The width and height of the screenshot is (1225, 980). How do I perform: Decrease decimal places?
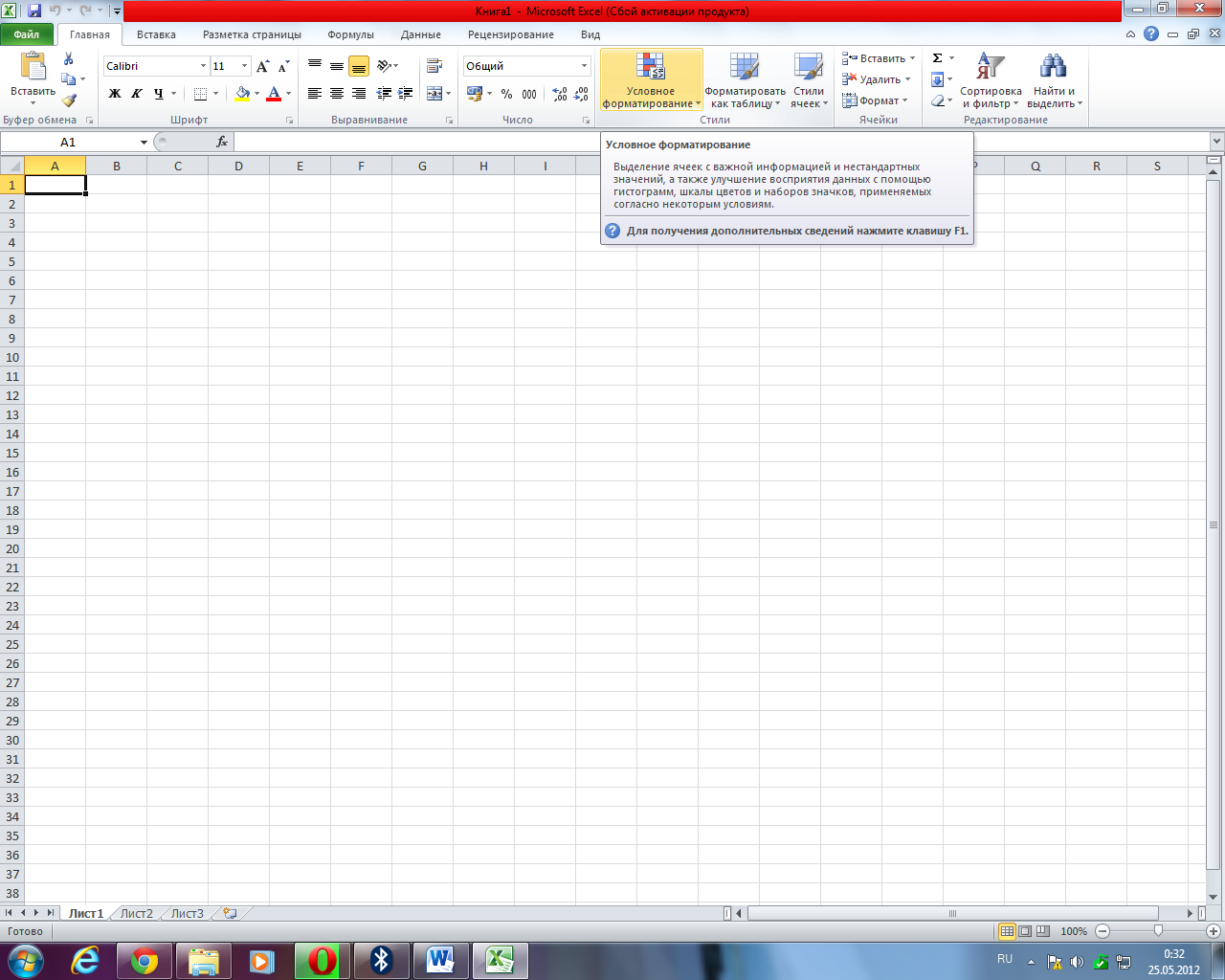[x=582, y=94]
